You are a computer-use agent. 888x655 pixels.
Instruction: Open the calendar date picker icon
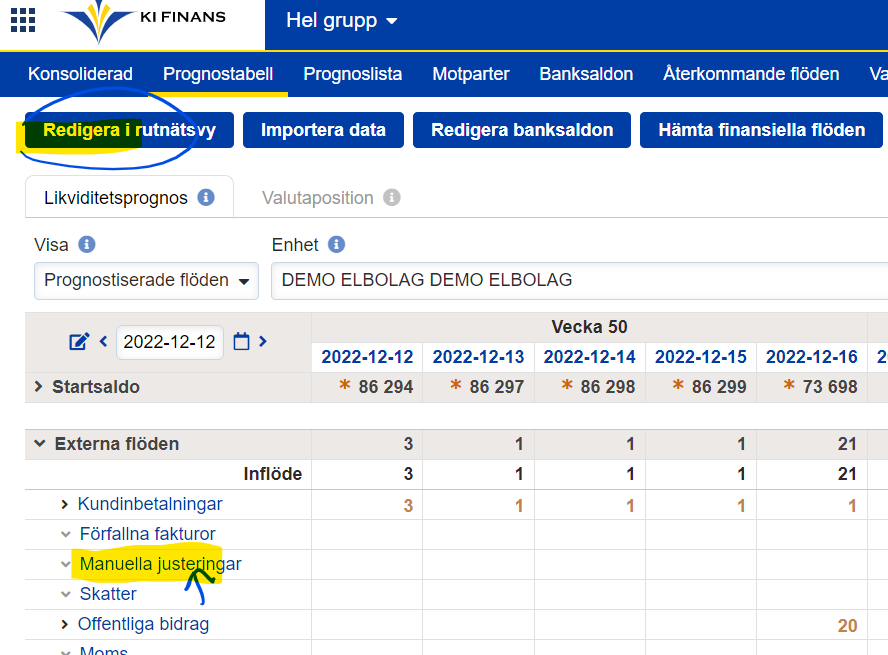point(241,342)
